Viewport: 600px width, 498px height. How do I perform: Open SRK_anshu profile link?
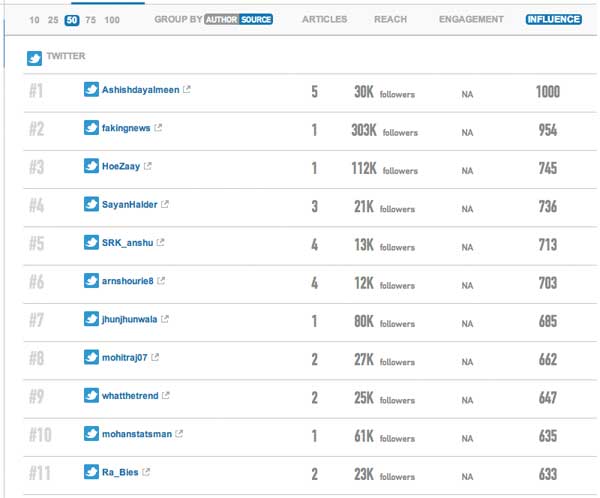click(127, 243)
